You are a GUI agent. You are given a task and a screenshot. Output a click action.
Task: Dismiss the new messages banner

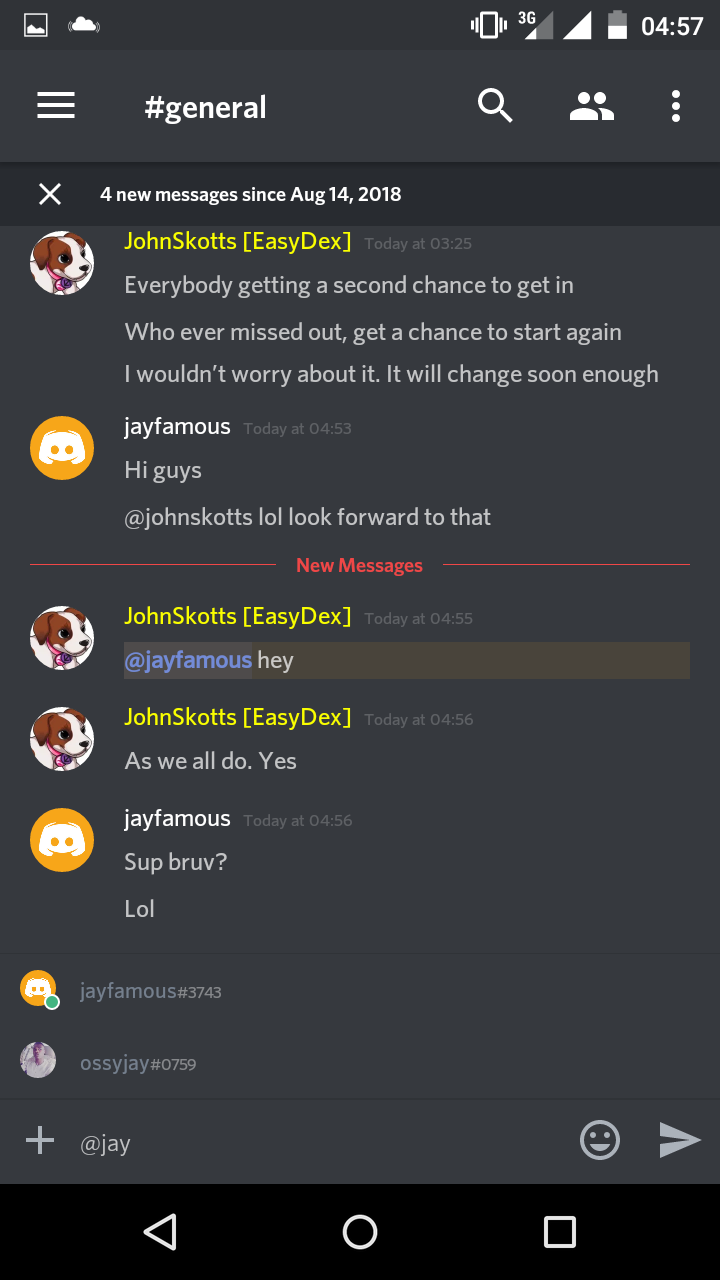50,194
